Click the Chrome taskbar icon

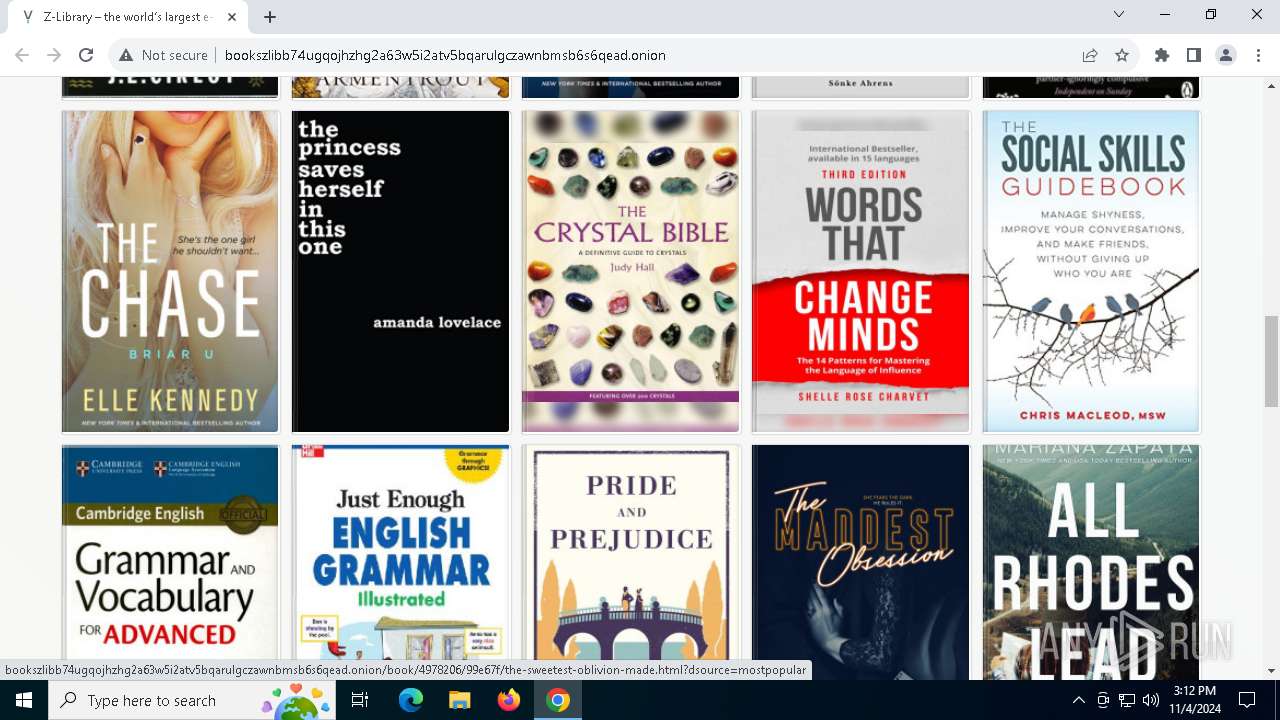(558, 700)
